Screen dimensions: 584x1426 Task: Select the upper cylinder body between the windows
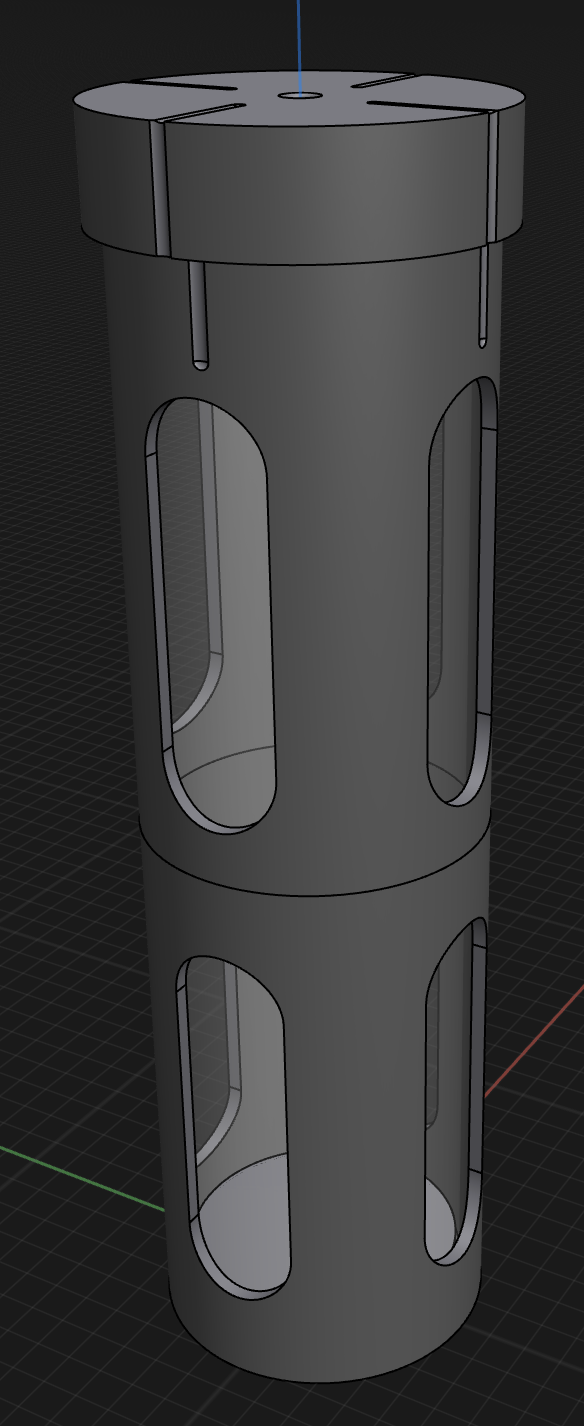point(350,600)
